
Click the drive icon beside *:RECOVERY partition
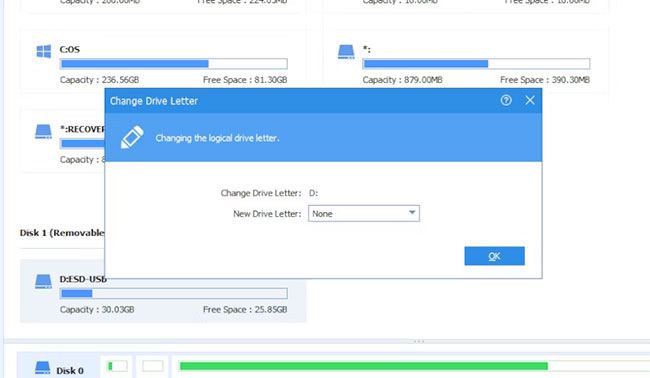coord(44,131)
